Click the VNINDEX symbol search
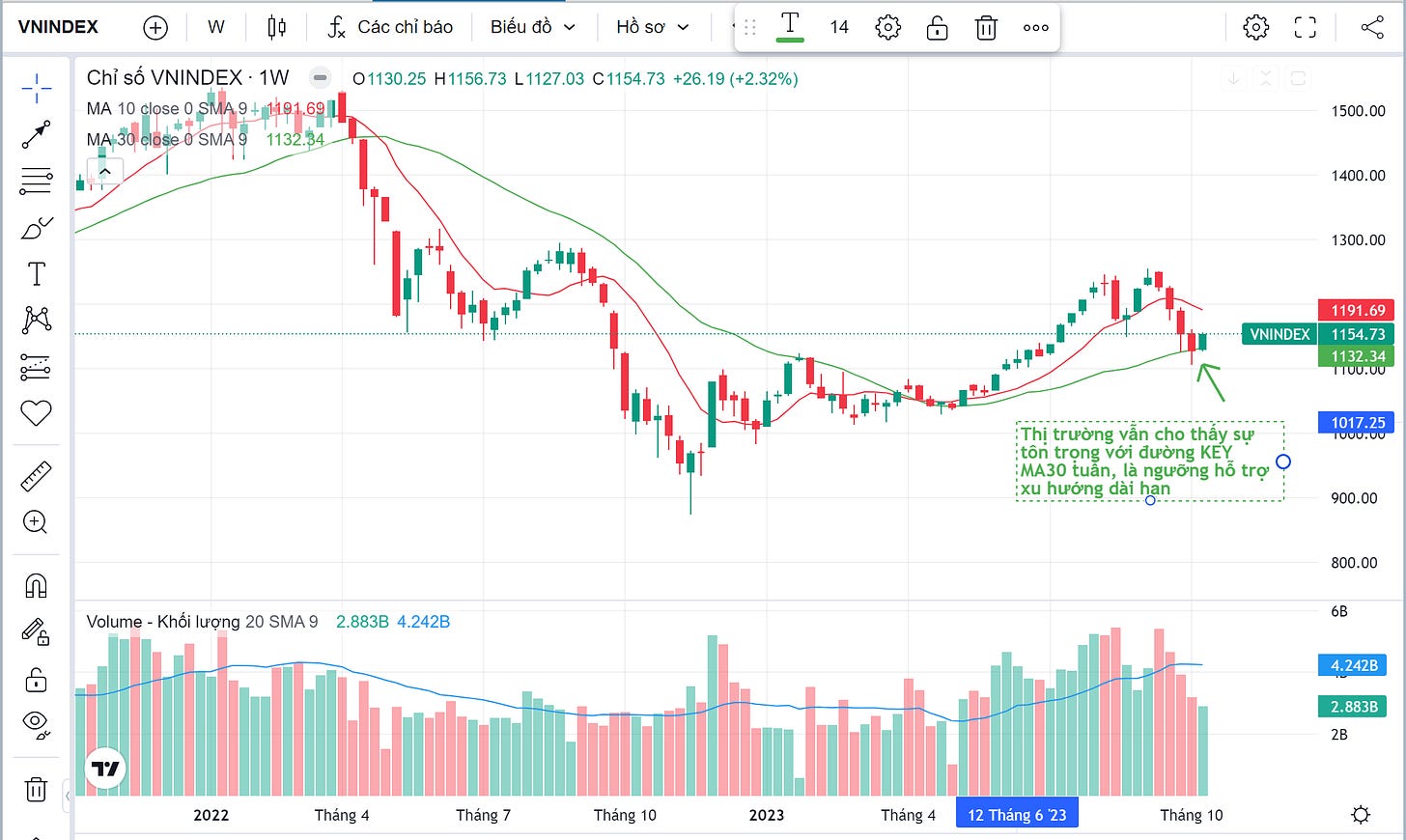 pyautogui.click(x=58, y=27)
